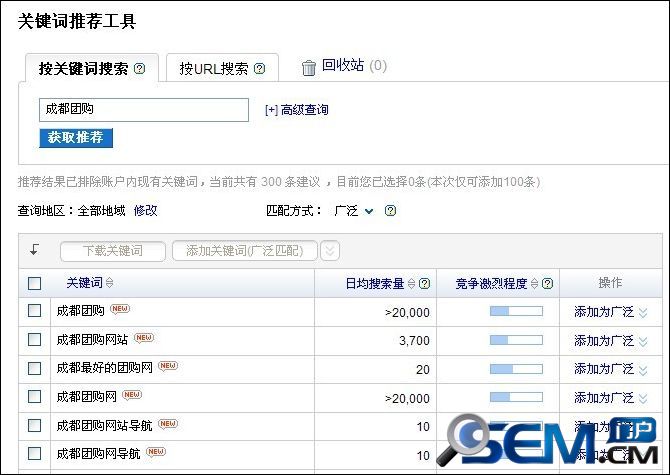Open the 按关键词搜索 tab
Image resolution: width=670 pixels, height=475 pixels.
pyautogui.click(x=83, y=69)
